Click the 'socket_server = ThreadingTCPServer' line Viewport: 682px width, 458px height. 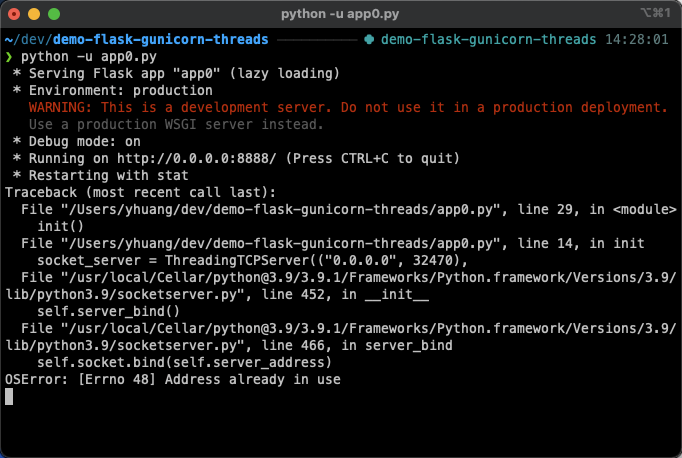click(252, 261)
